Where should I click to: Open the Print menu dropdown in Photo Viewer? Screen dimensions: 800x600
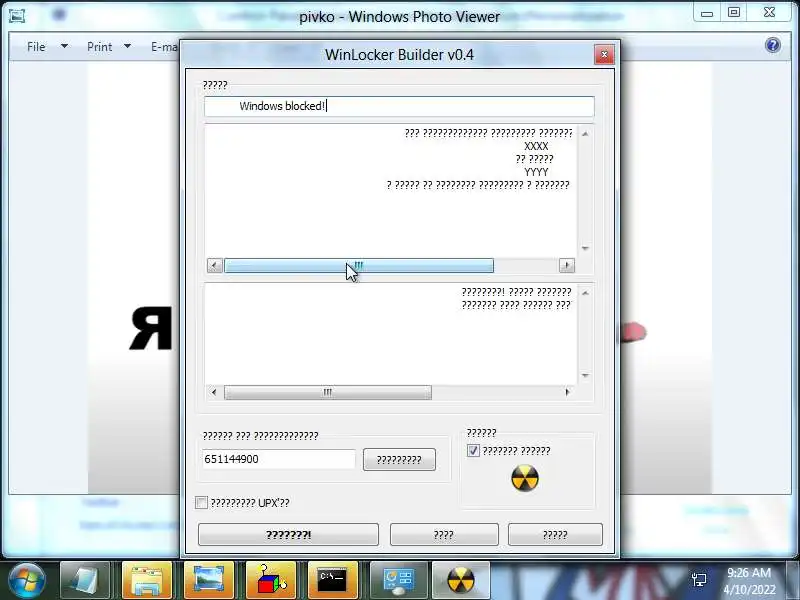click(109, 46)
